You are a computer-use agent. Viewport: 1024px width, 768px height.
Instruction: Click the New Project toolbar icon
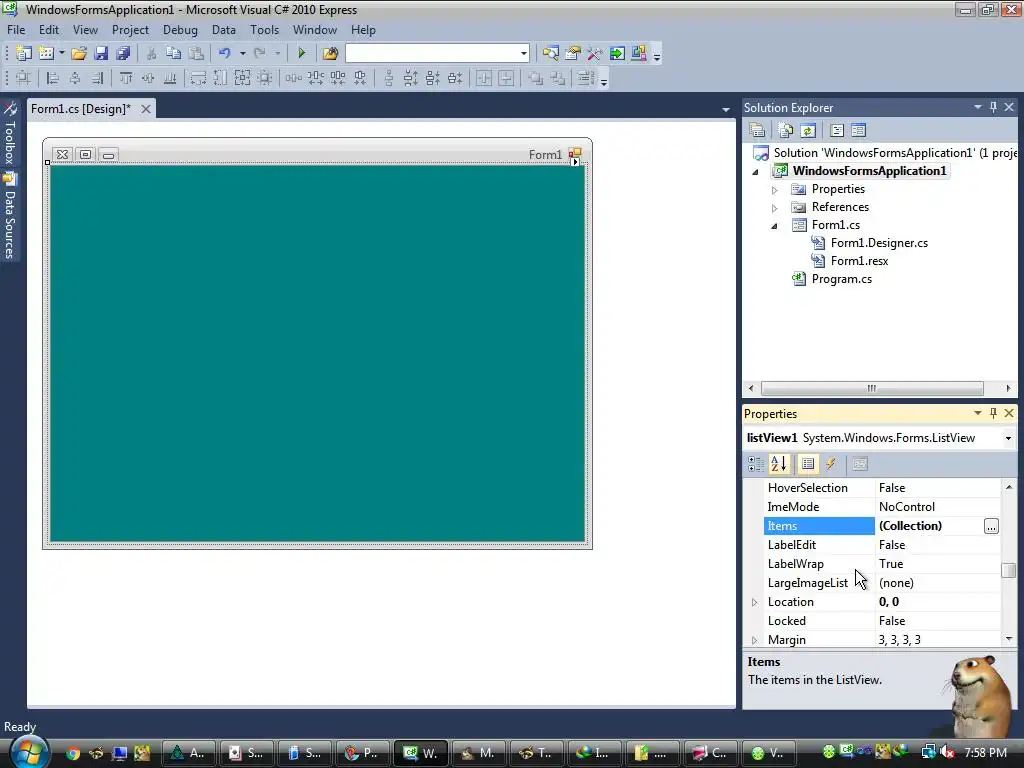click(x=24, y=54)
